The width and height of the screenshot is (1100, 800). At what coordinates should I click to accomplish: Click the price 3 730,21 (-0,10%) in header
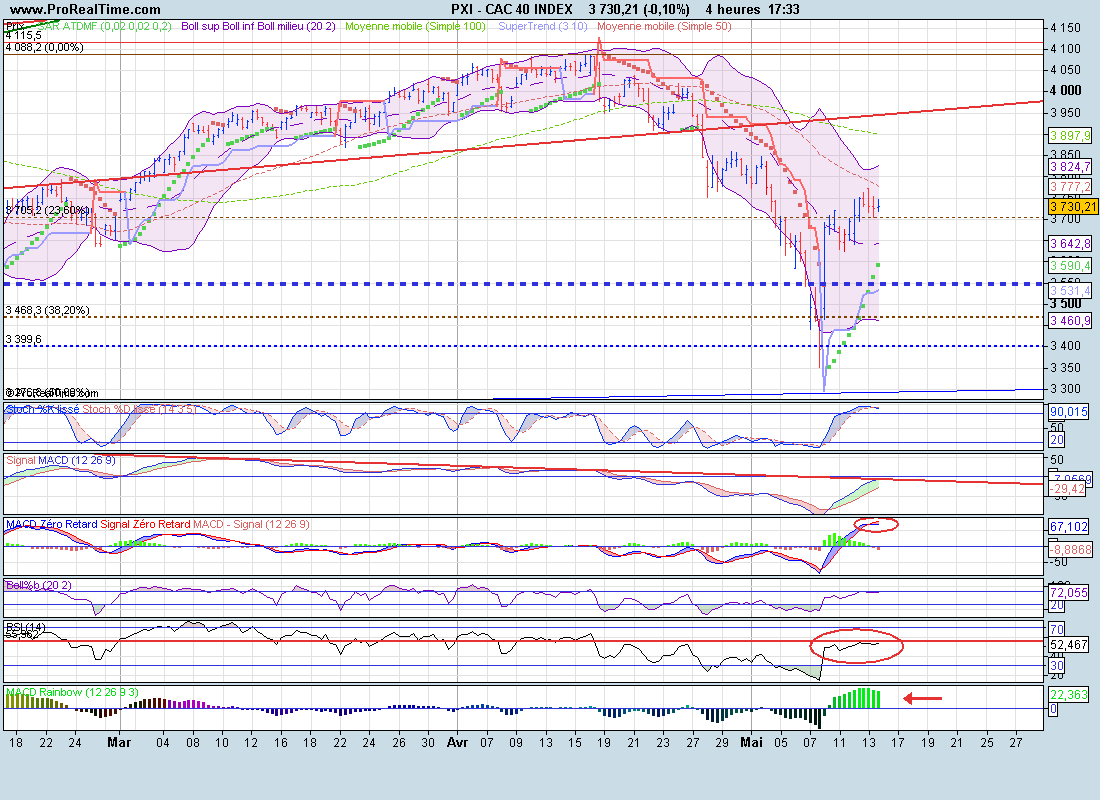pos(639,9)
